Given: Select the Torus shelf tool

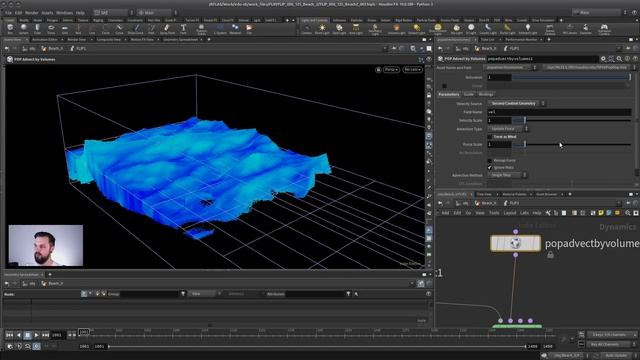Looking at the screenshot, I should tap(51, 29).
